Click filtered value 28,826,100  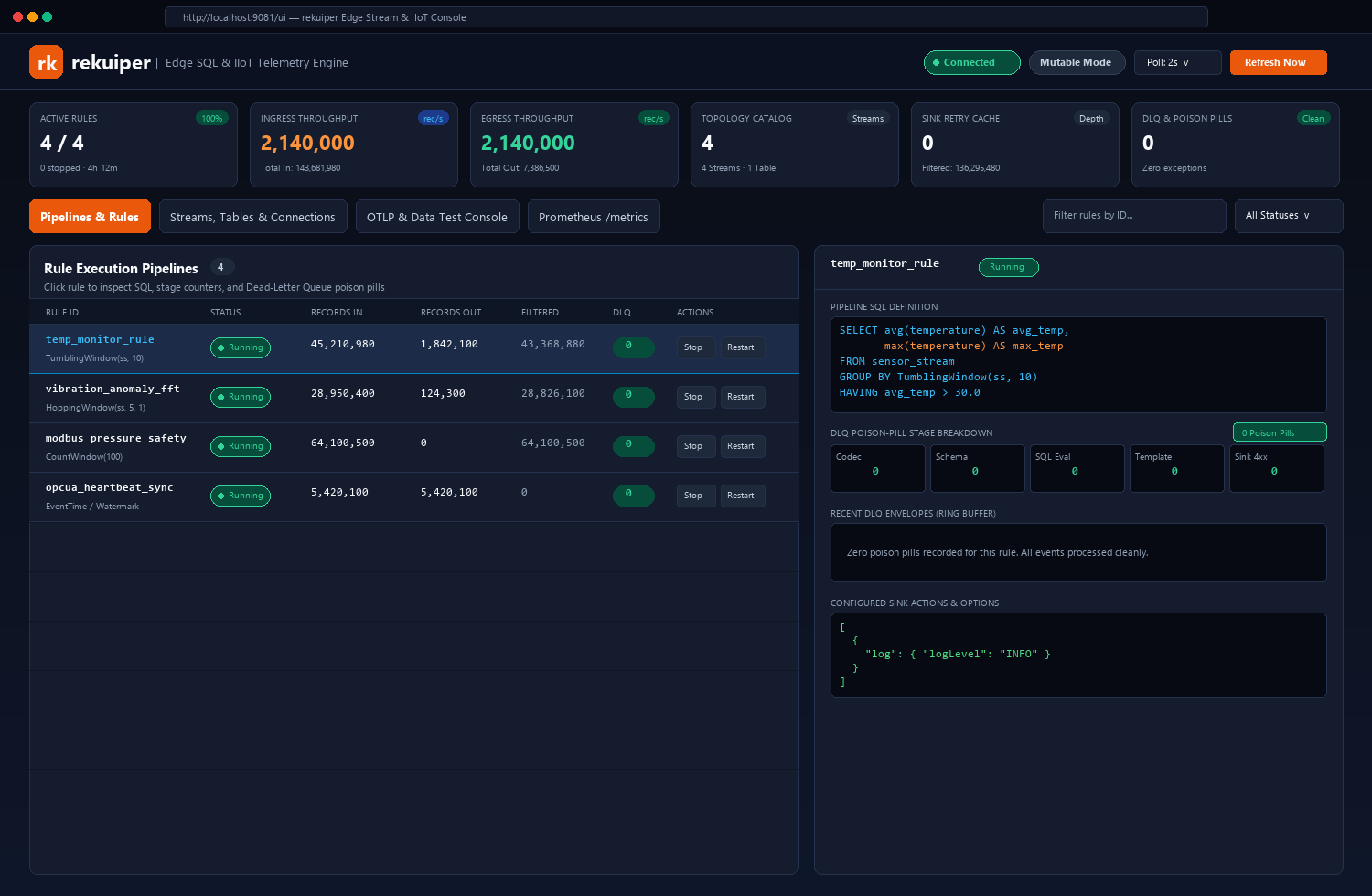click(x=553, y=394)
